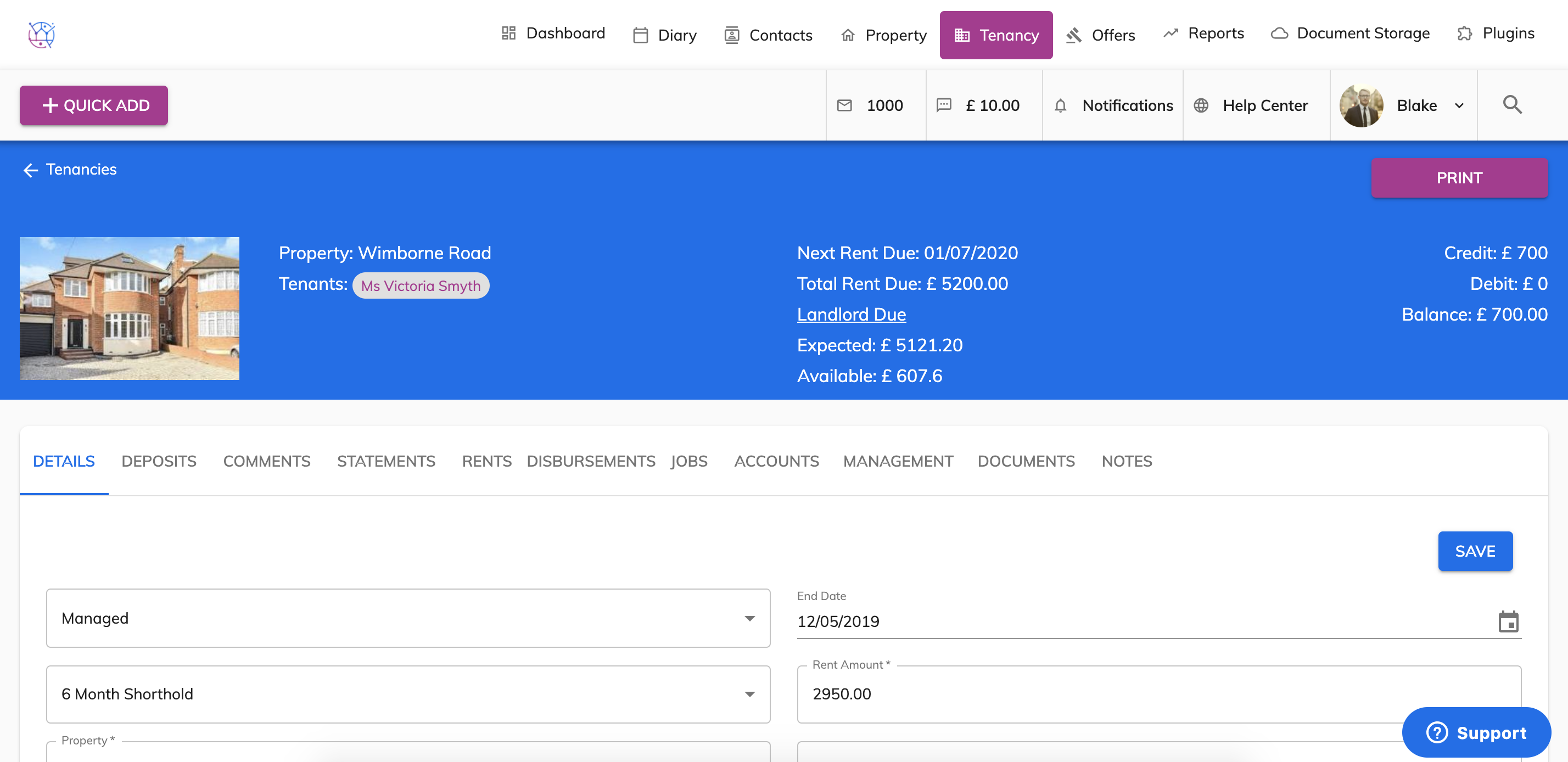
Task: Expand the 6 Month Shorthold dropdown
Action: 408,694
